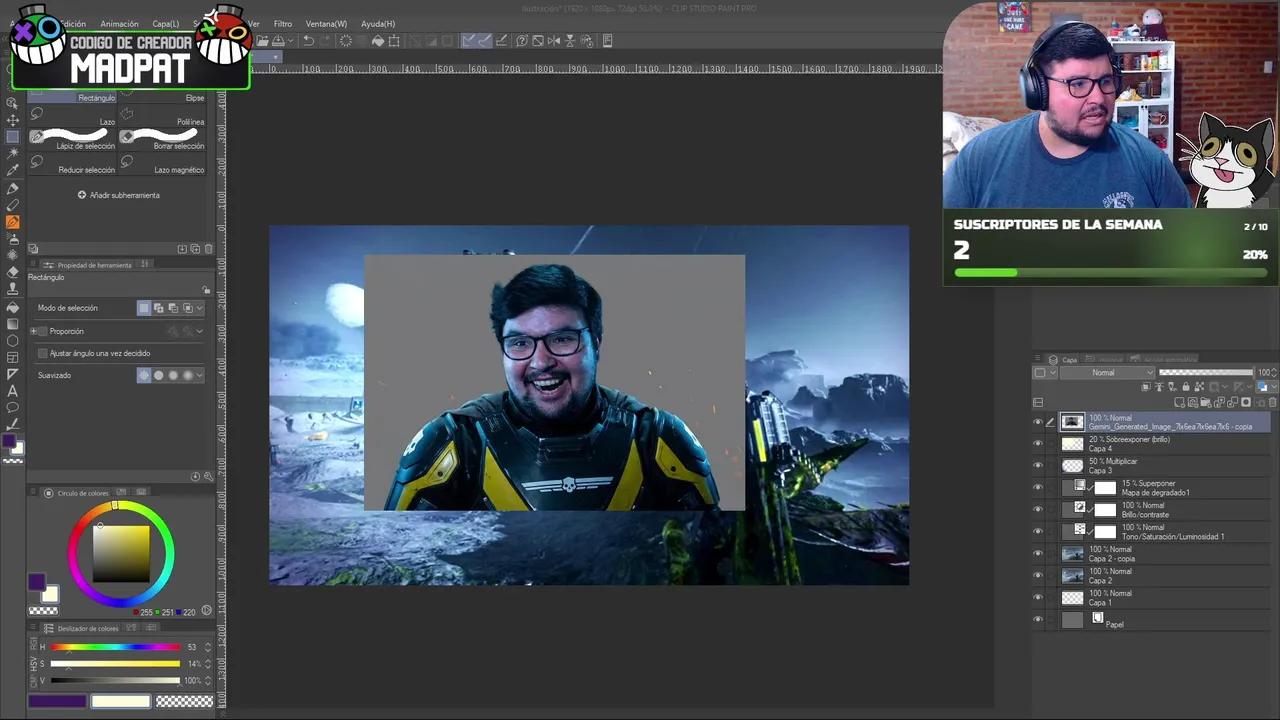Hide the Capa 4 layer
This screenshot has width=1280, height=720.
point(1038,444)
